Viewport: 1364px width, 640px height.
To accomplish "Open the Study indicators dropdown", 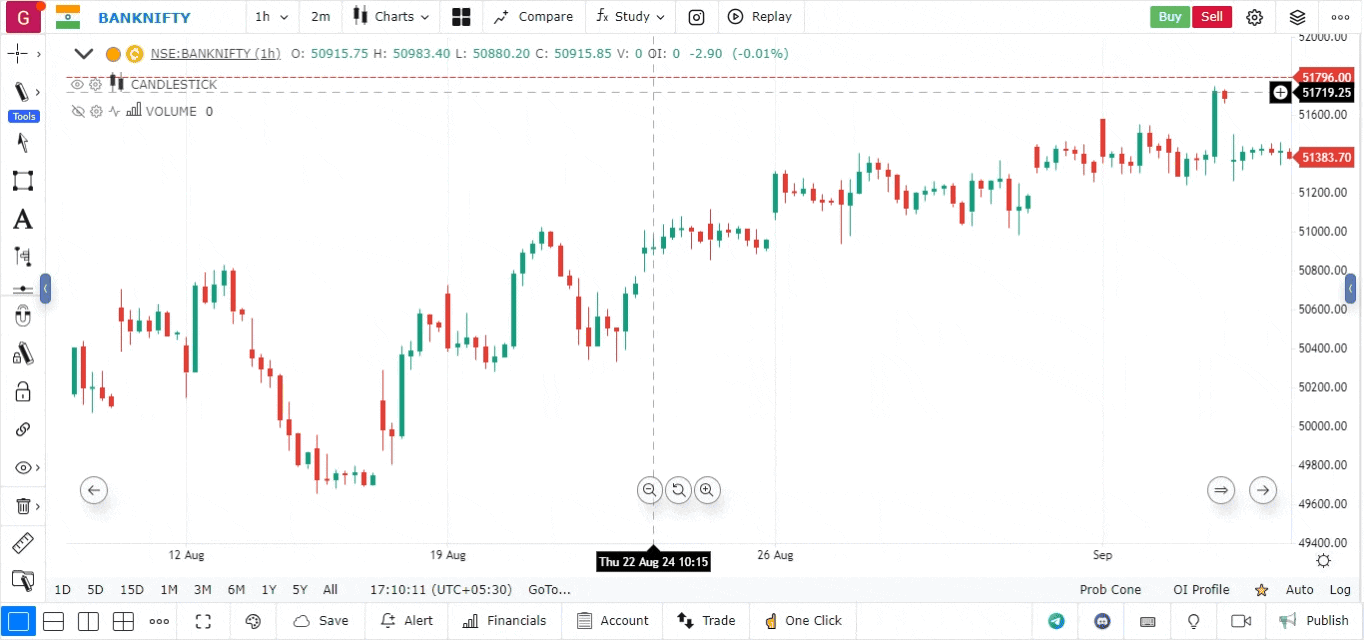I will (x=632, y=17).
